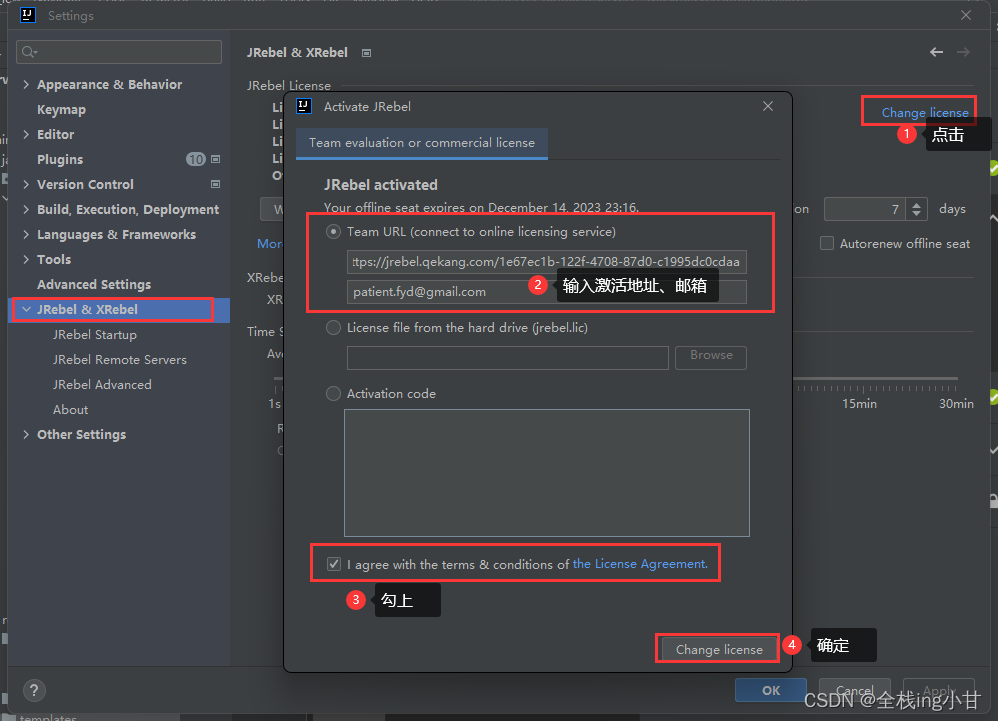Image resolution: width=998 pixels, height=721 pixels.
Task: Open JRebel Startup settings
Action: [95, 335]
